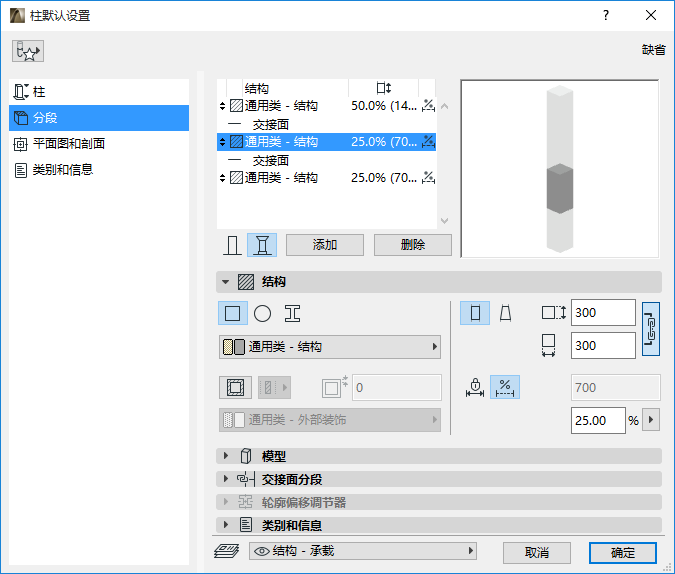Expand 模型 panel
The width and height of the screenshot is (675, 574).
pos(439,456)
